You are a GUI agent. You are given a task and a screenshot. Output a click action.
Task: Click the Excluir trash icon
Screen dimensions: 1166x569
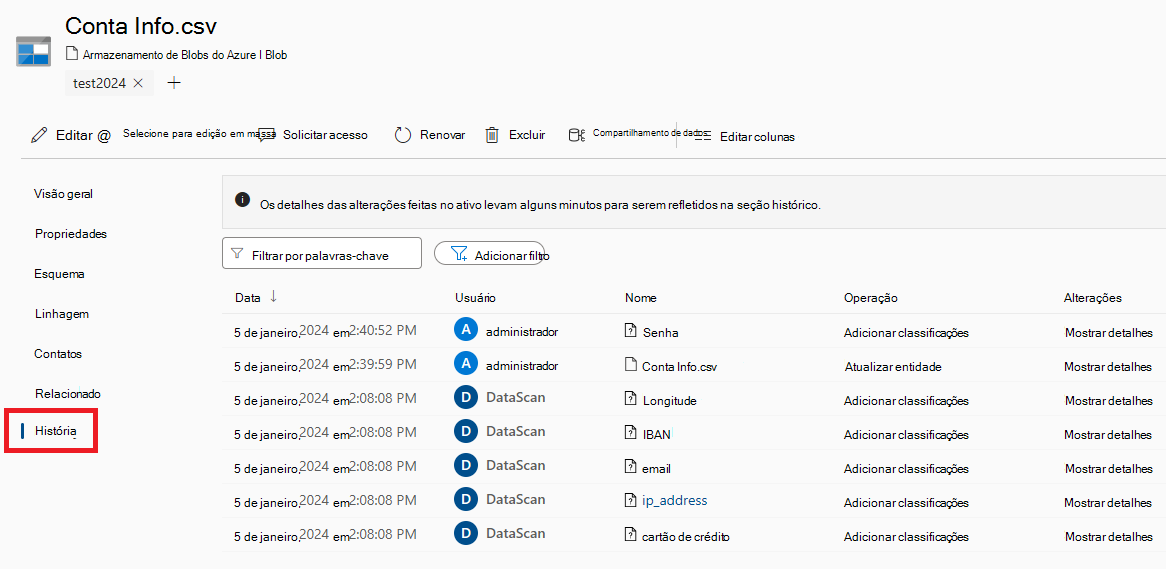(492, 135)
